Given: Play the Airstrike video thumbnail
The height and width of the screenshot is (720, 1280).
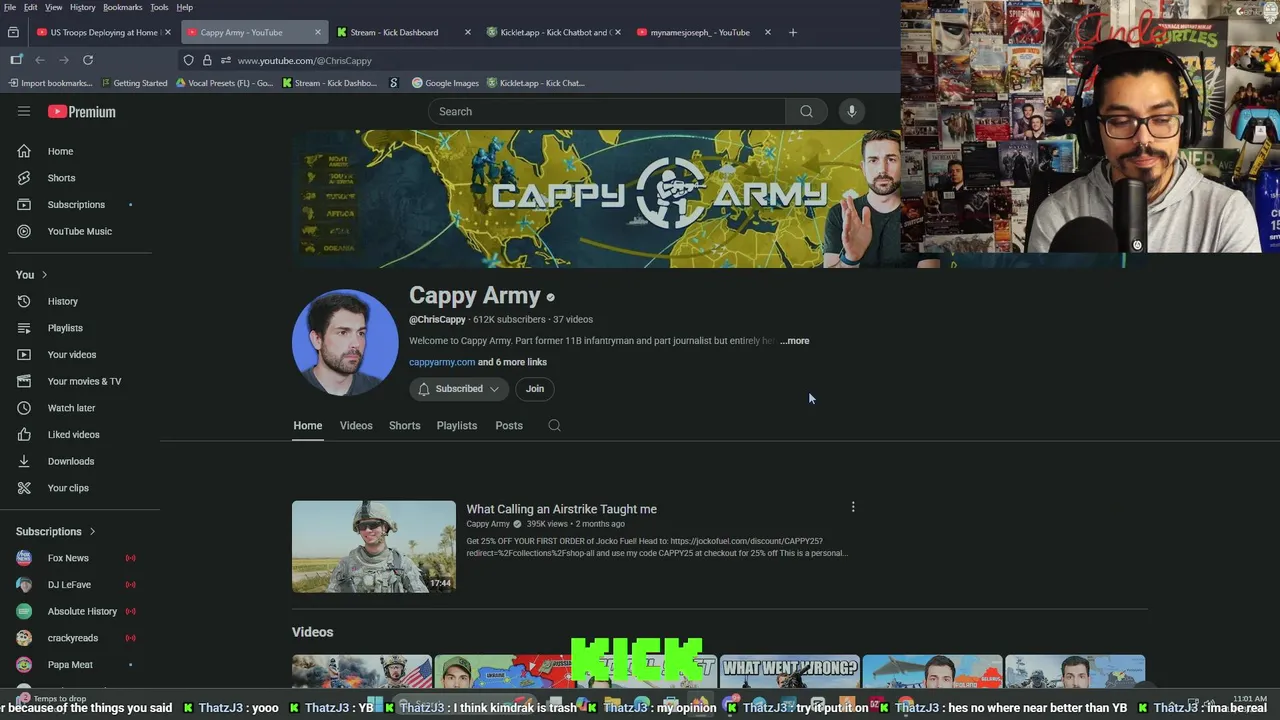Looking at the screenshot, I should pyautogui.click(x=374, y=547).
